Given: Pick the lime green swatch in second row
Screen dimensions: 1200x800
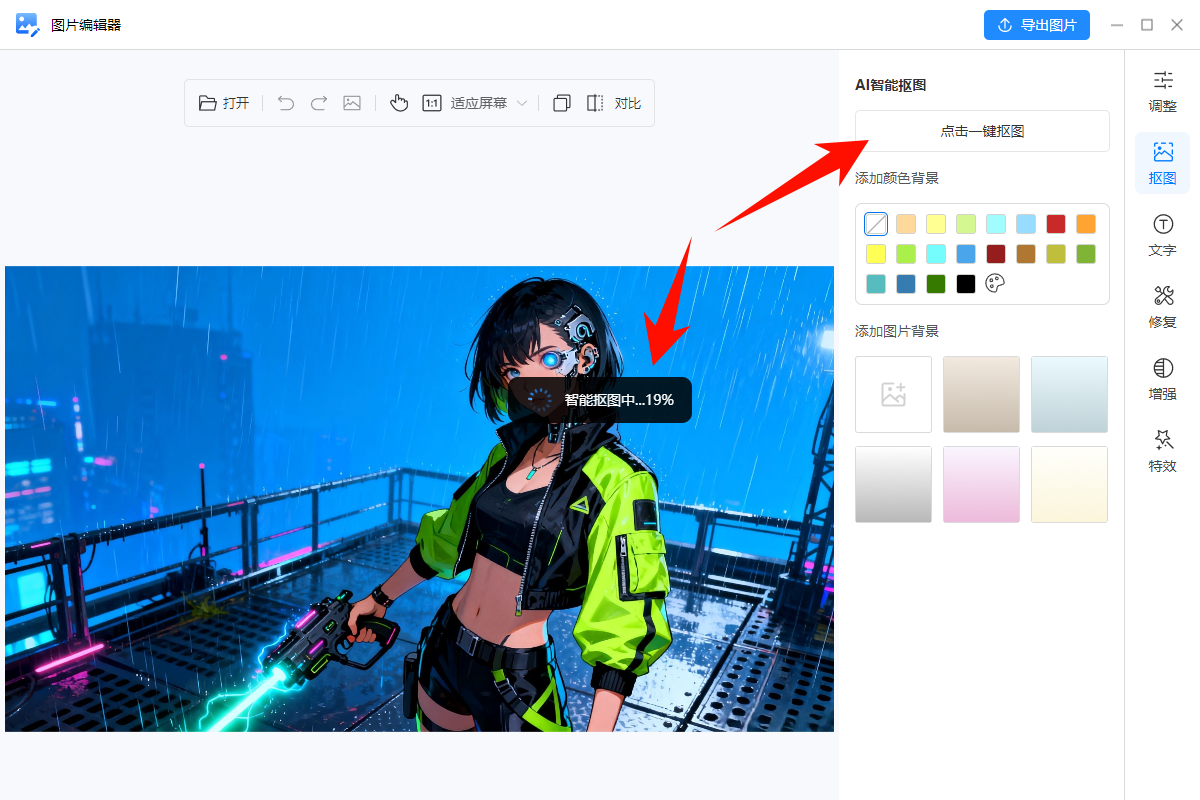Looking at the screenshot, I should point(906,254).
